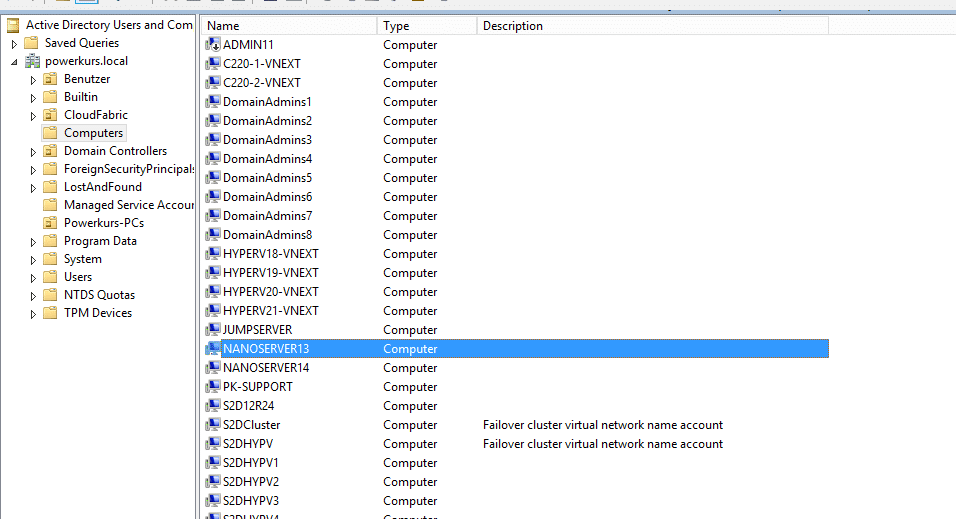The width and height of the screenshot is (956, 519).
Task: Expand the System tree node
Action: [33, 260]
